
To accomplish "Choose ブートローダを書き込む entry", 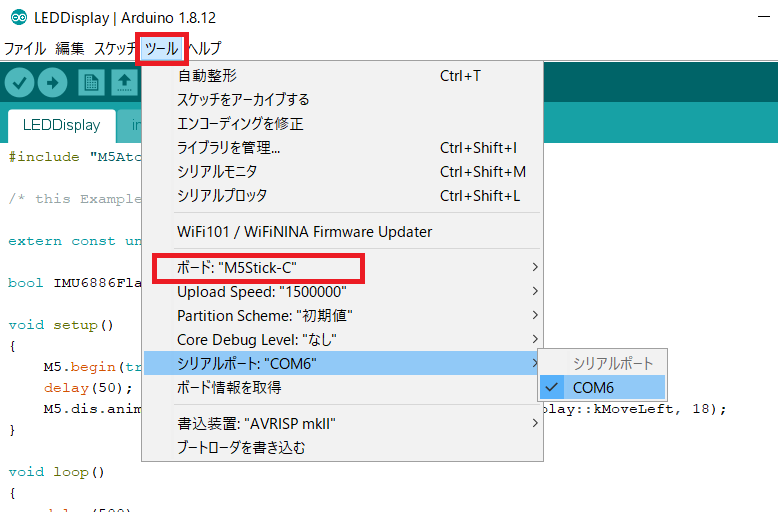I will (x=342, y=448).
